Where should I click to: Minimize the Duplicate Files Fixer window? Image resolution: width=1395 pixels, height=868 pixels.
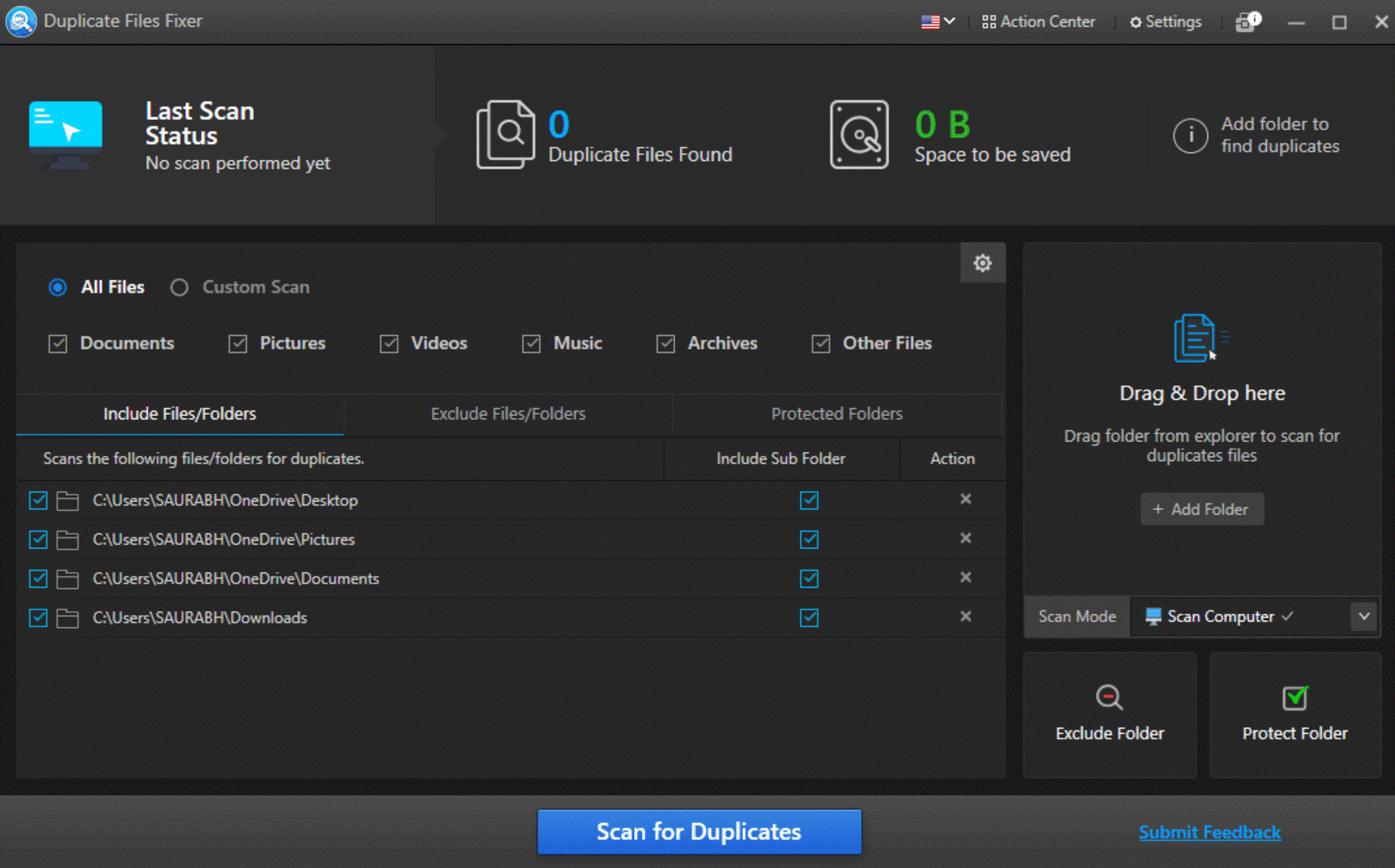1296,22
